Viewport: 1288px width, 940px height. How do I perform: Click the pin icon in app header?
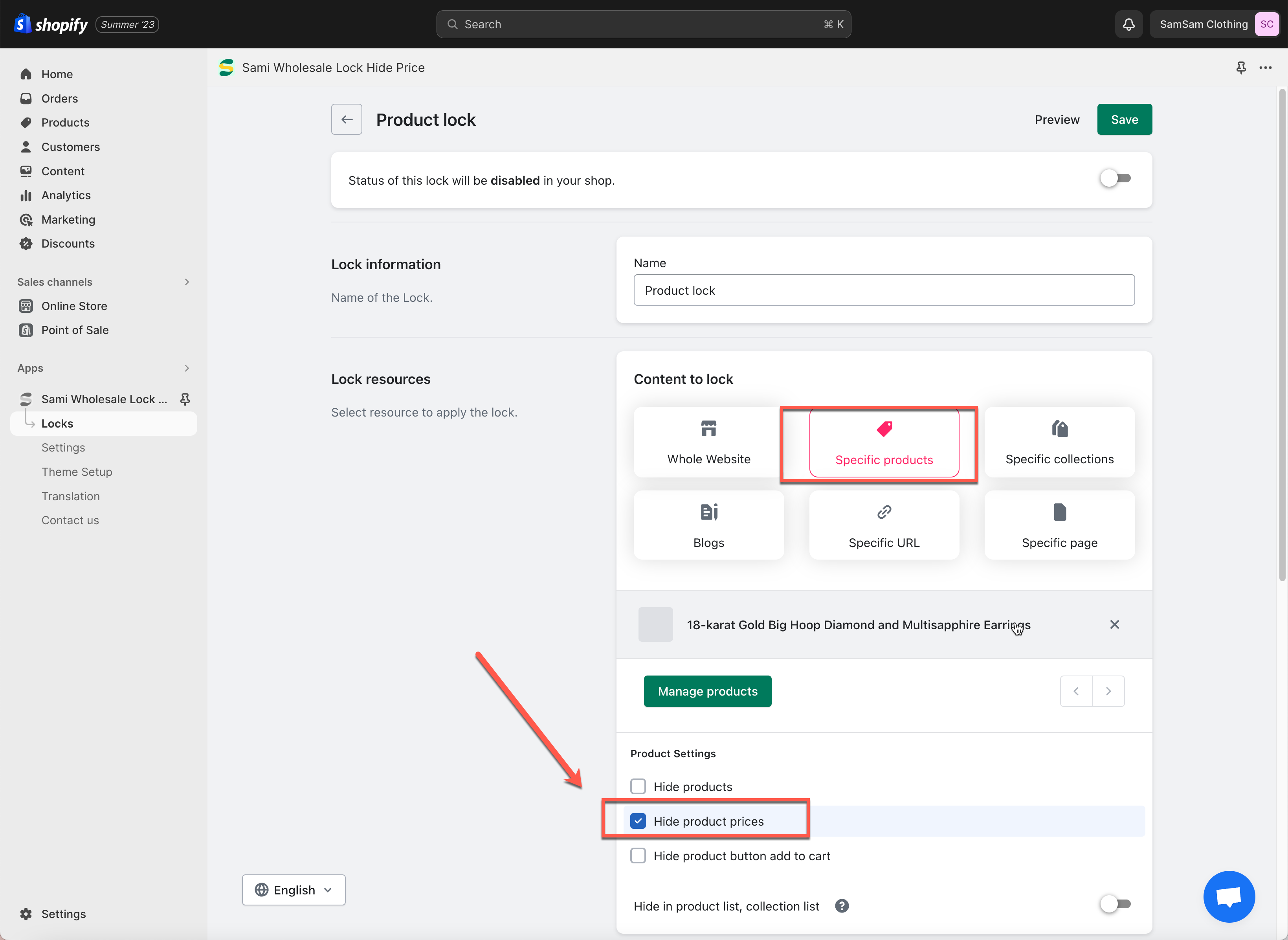click(x=1241, y=68)
